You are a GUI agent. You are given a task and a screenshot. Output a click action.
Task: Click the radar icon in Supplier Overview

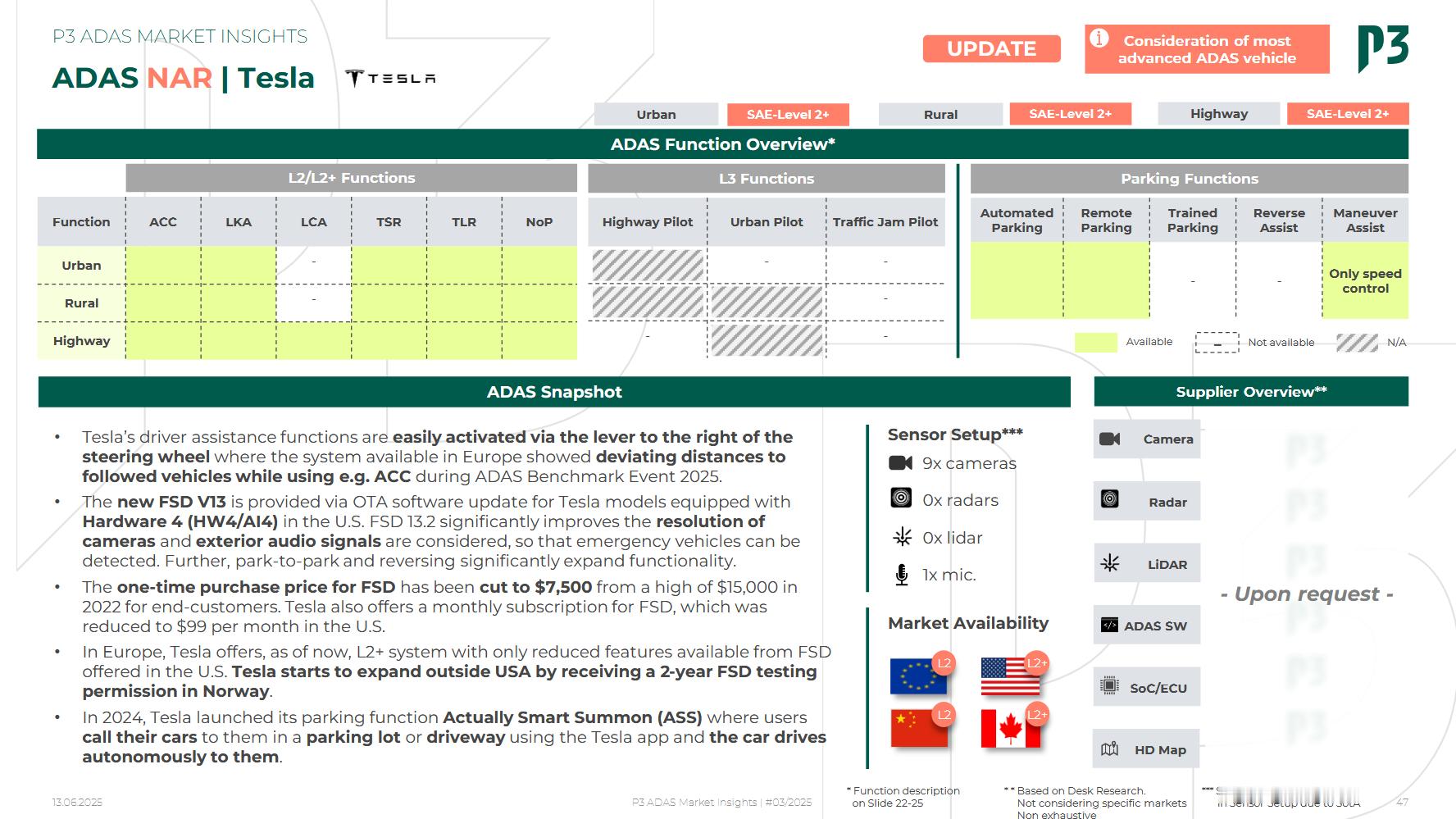coord(1110,498)
